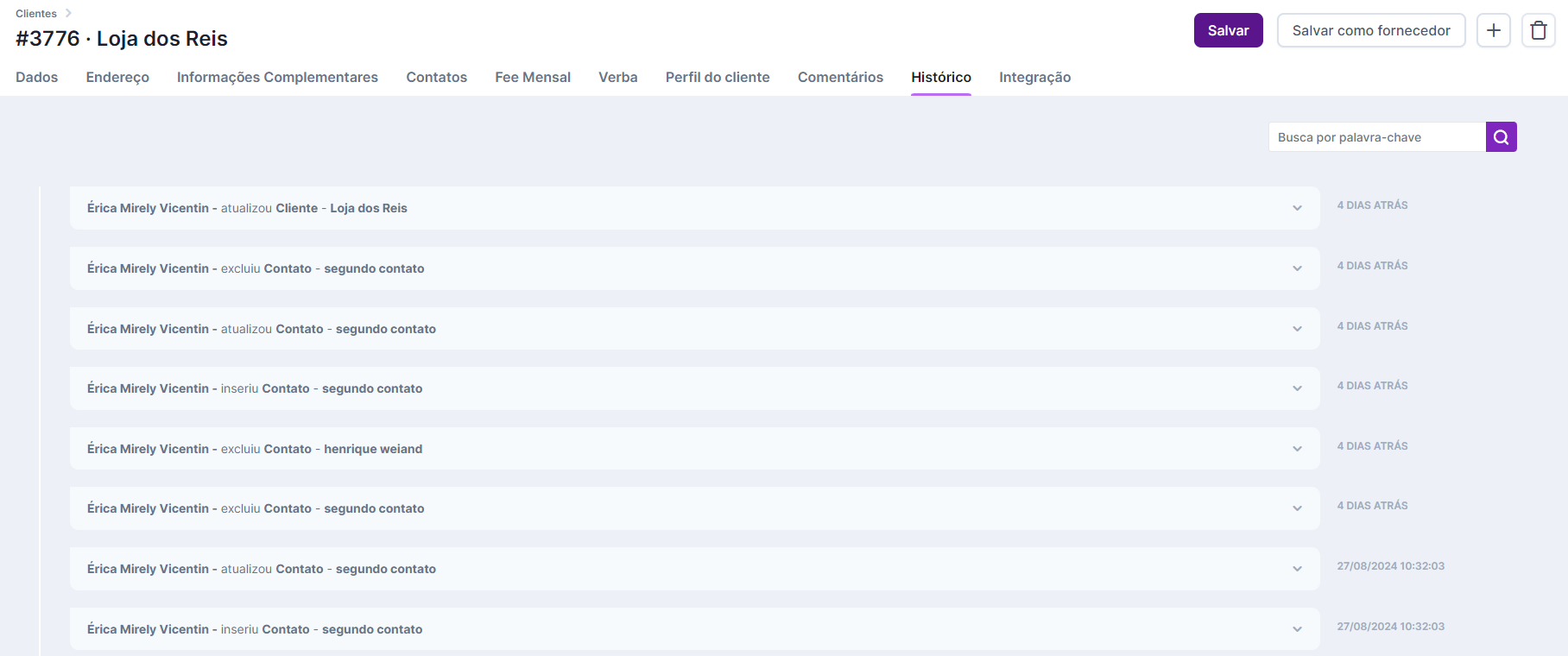The height and width of the screenshot is (656, 1568).
Task: Expand the 27/08/2024 'atualizou Contato' entry
Action: click(x=1297, y=569)
